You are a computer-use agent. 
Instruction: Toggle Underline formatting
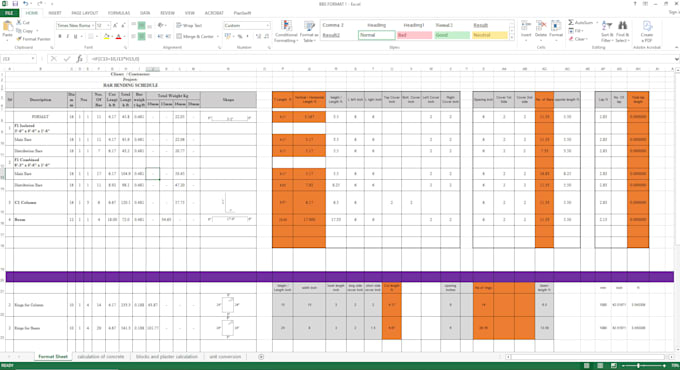pos(75,36)
